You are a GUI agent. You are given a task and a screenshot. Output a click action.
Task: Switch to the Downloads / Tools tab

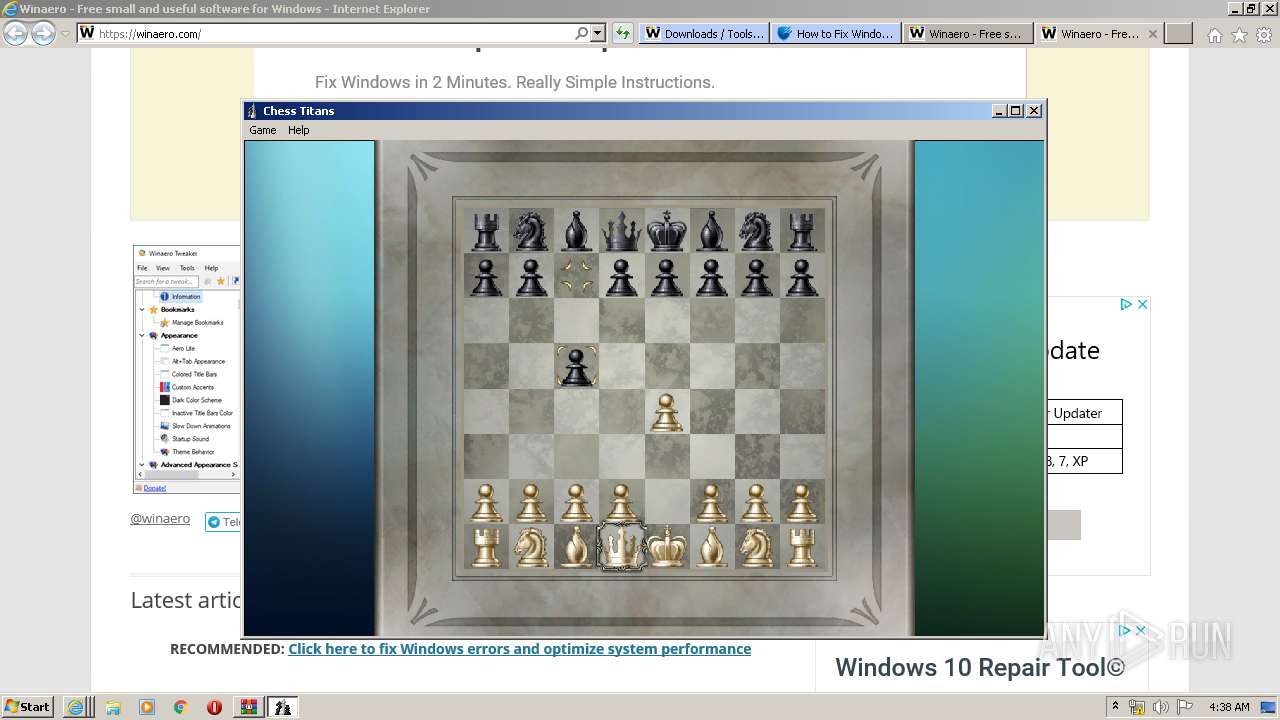coord(704,33)
